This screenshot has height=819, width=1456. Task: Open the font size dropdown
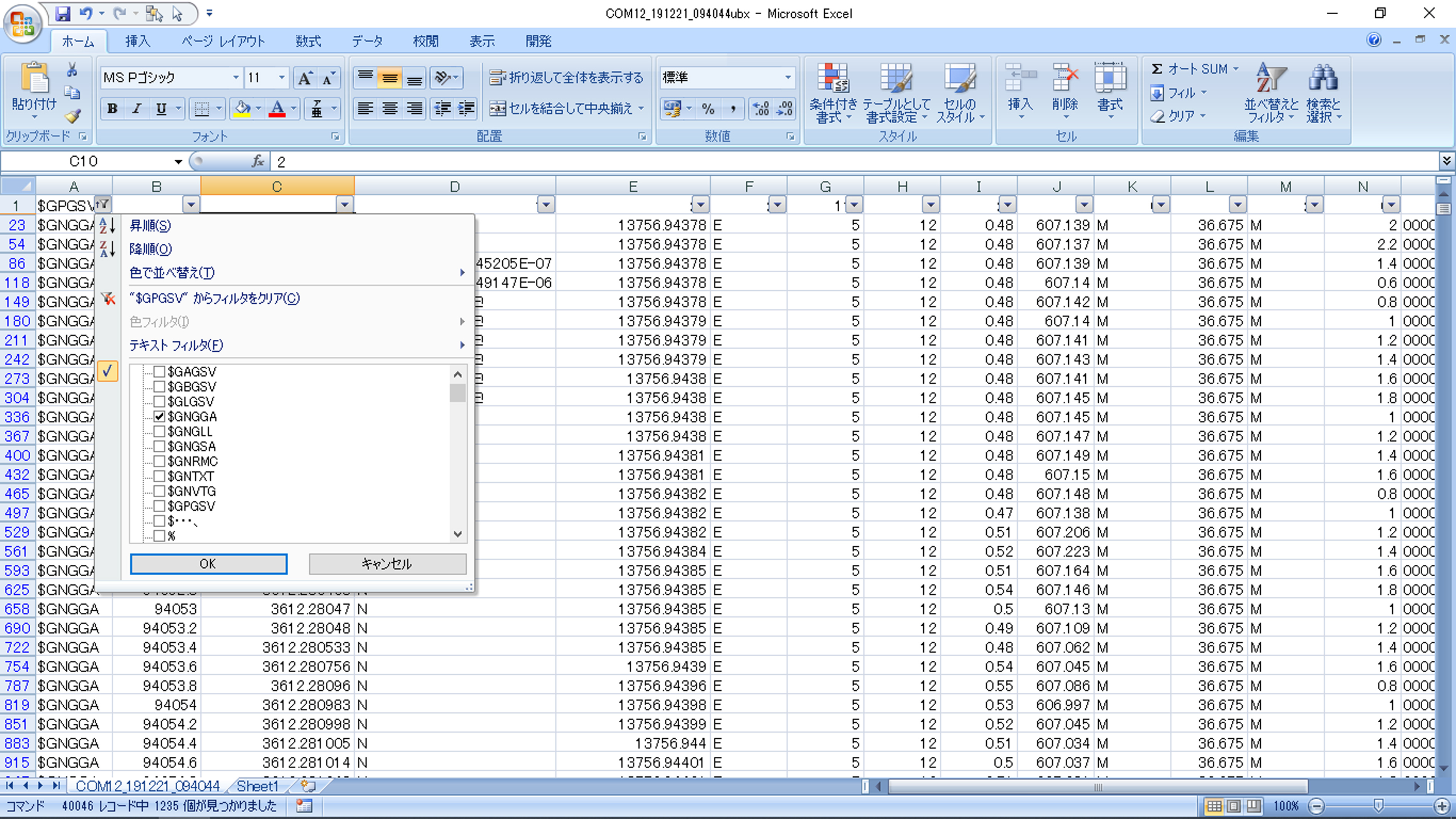coord(281,78)
